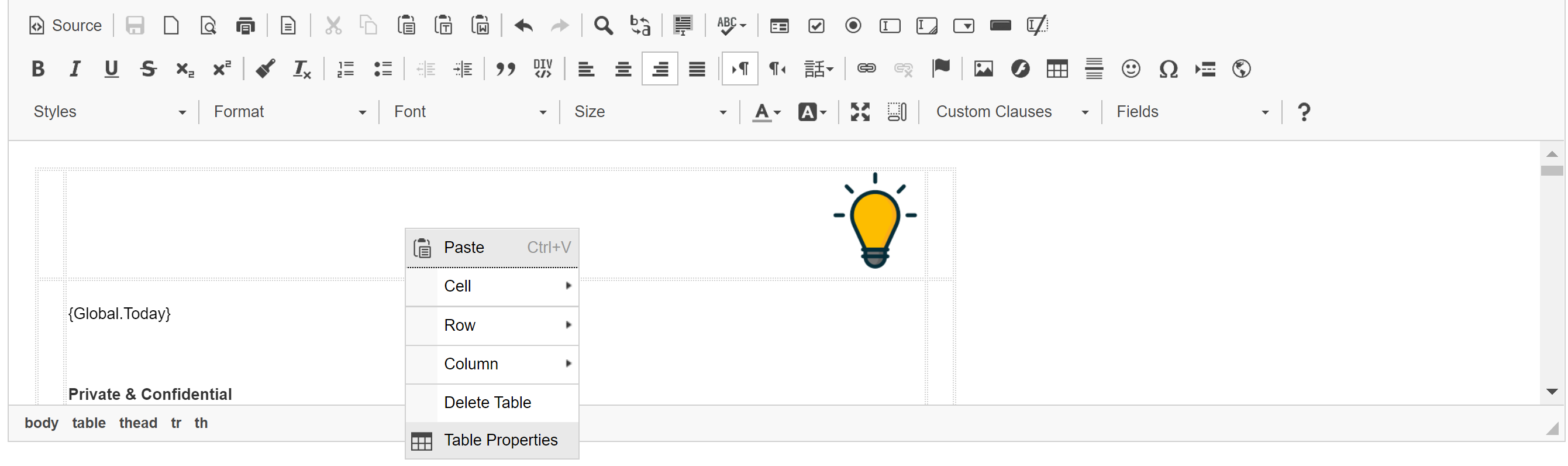Insert a table from toolbar
The height and width of the screenshot is (466, 1568).
(x=1057, y=69)
